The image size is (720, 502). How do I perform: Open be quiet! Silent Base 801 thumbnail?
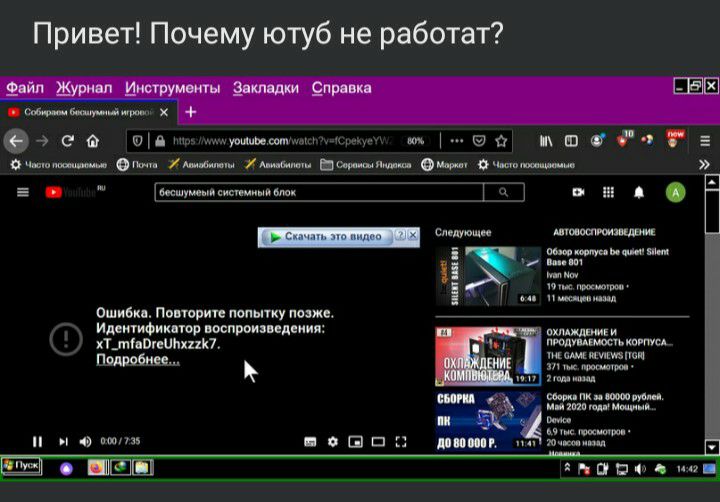(488, 276)
